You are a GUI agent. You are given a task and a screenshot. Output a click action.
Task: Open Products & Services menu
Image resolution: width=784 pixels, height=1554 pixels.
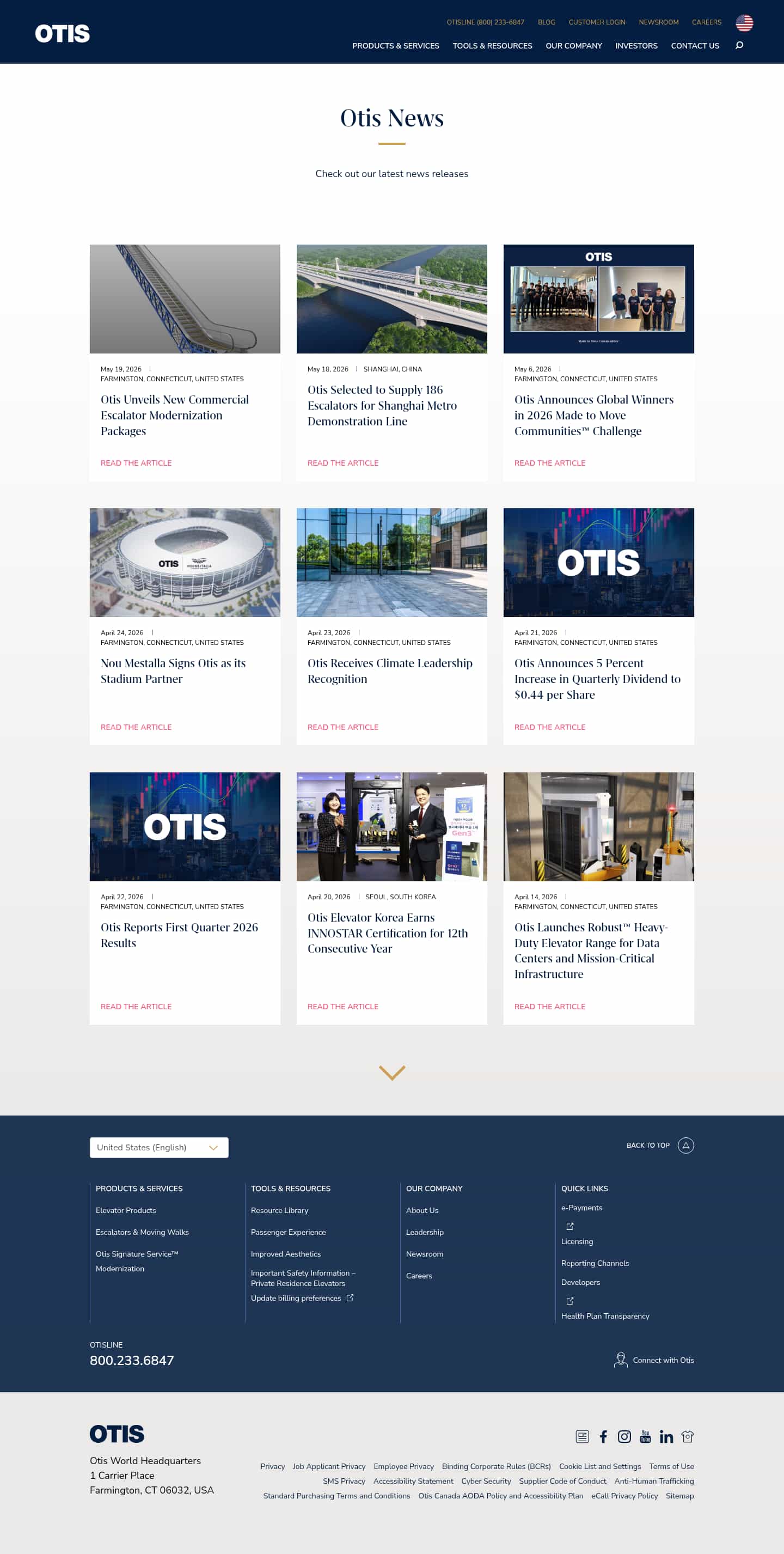pos(396,46)
